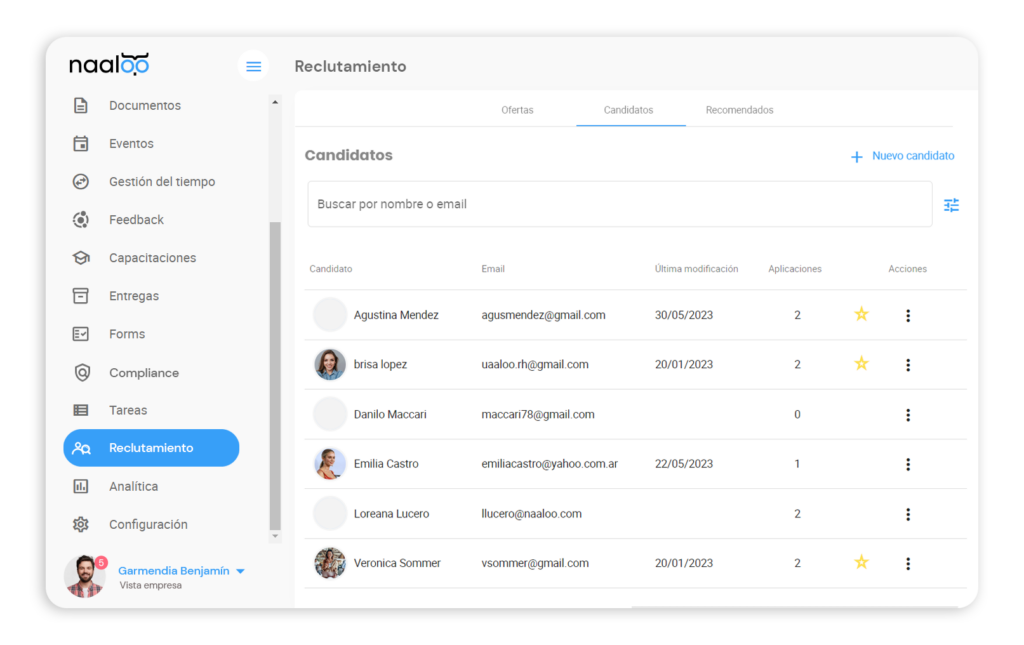Expand Garmendia Benjamín user dropdown arrow
Image resolution: width=1024 pixels, height=645 pixels.
[x=240, y=571]
